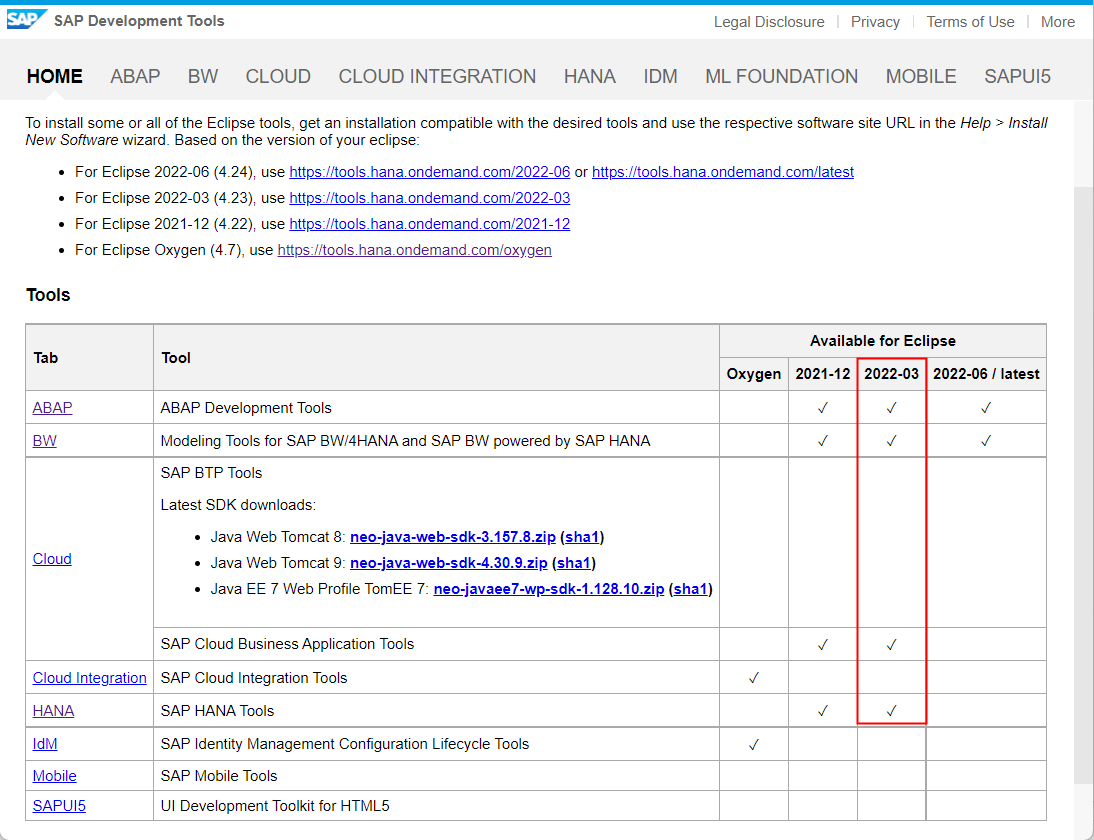Image resolution: width=1094 pixels, height=840 pixels.
Task: Open the IDM navigation tab
Action: point(660,76)
